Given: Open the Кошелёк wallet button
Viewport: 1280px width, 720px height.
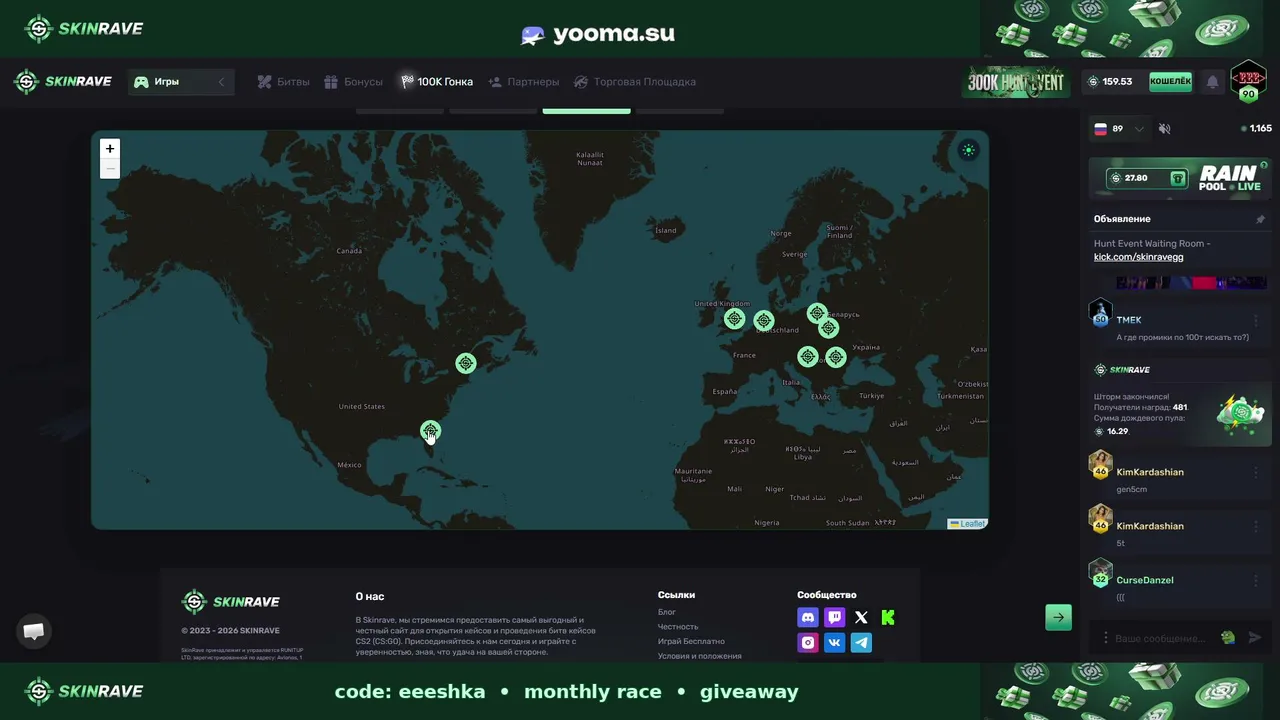Looking at the screenshot, I should pyautogui.click(x=1170, y=82).
